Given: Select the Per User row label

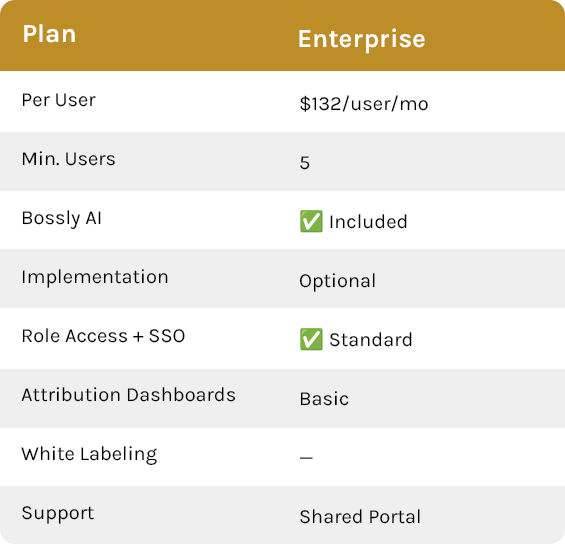Looking at the screenshot, I should click(x=59, y=100).
